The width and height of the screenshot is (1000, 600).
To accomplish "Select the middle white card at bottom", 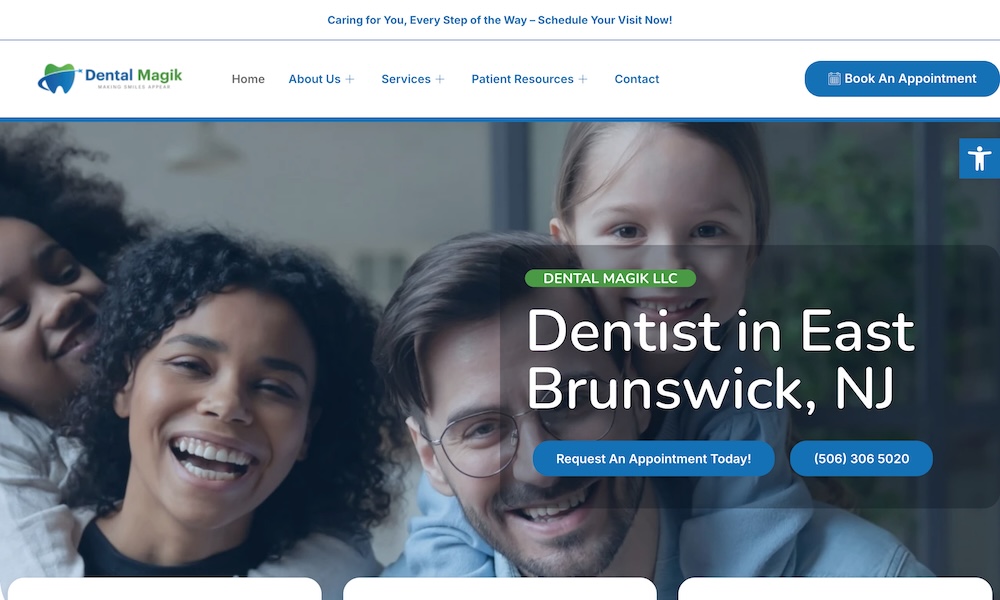I will 500,589.
